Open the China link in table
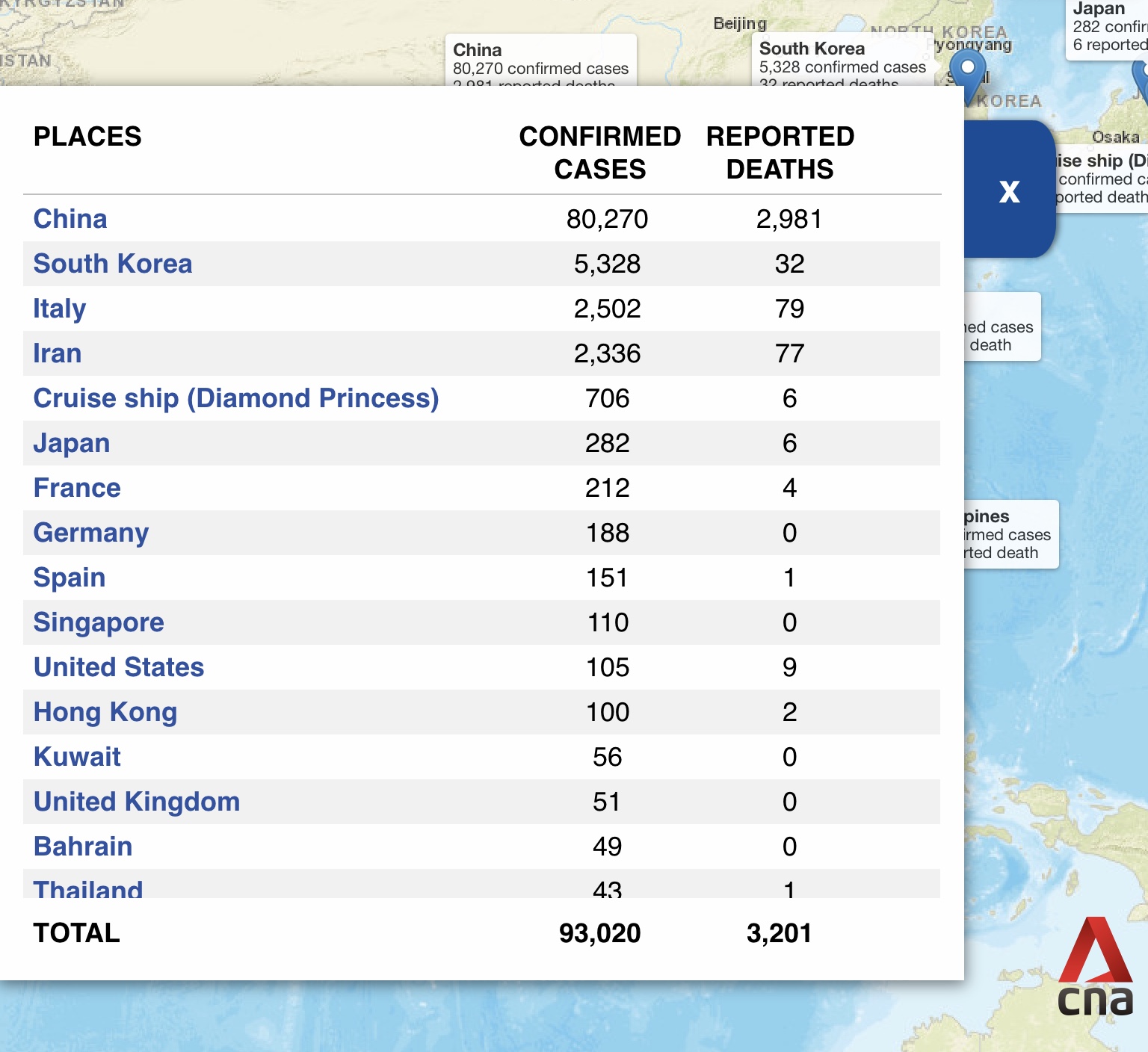This screenshot has width=1148, height=1052. pos(70,219)
